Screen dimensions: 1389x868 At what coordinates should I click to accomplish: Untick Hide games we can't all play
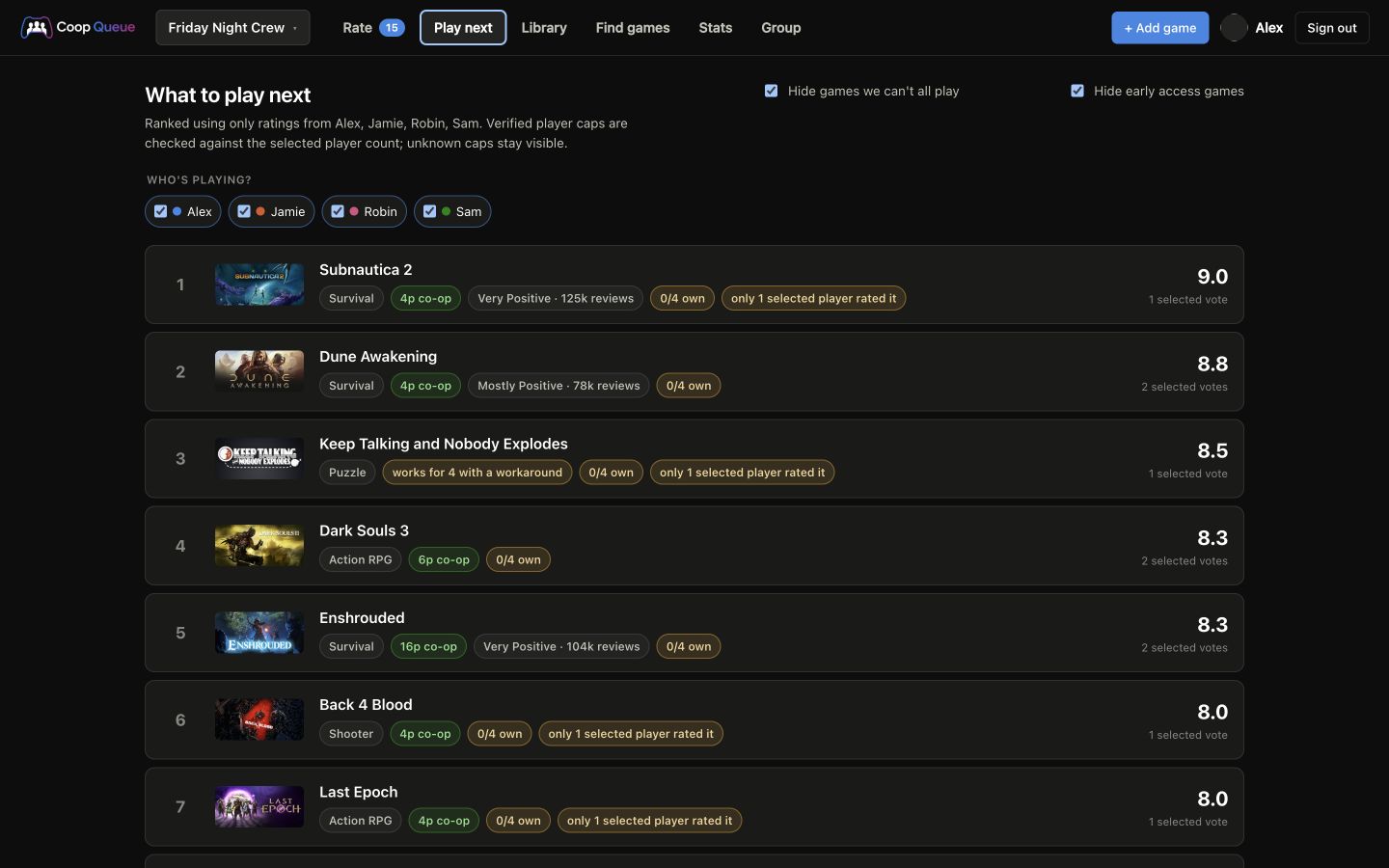point(771,91)
